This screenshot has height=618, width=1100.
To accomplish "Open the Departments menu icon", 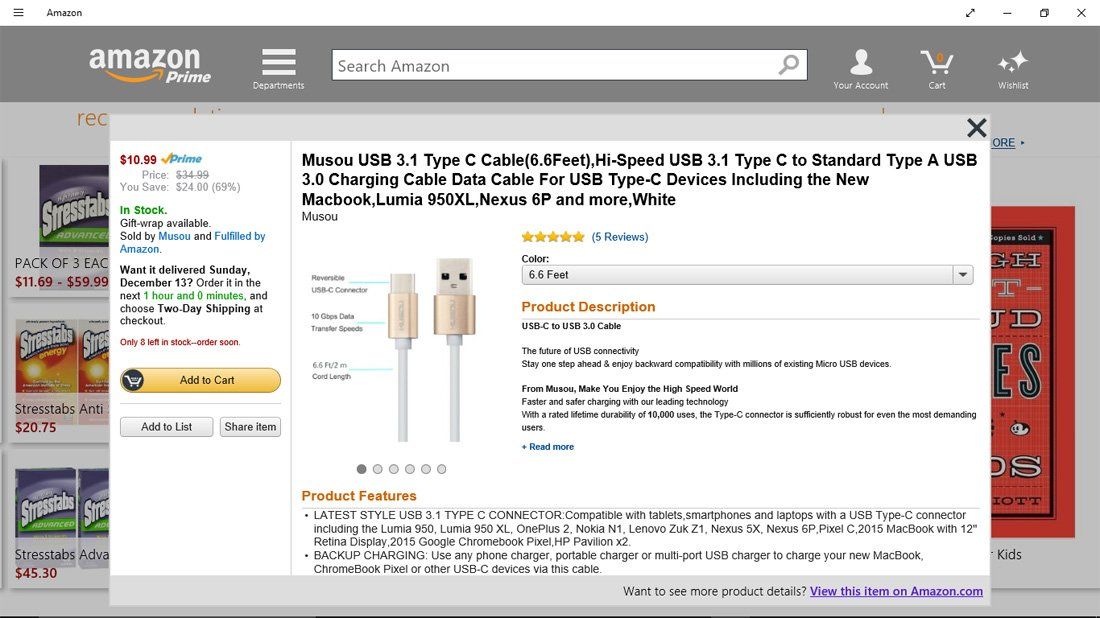I will coord(278,63).
